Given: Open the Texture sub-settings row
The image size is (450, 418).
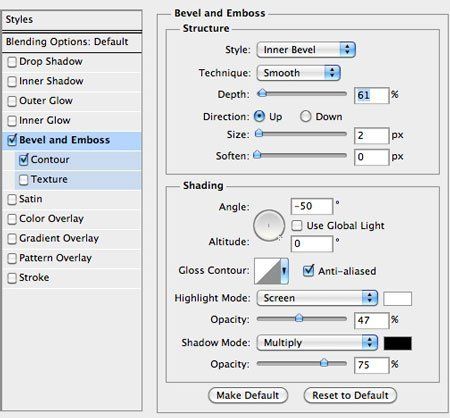Looking at the screenshot, I should click(x=78, y=180).
